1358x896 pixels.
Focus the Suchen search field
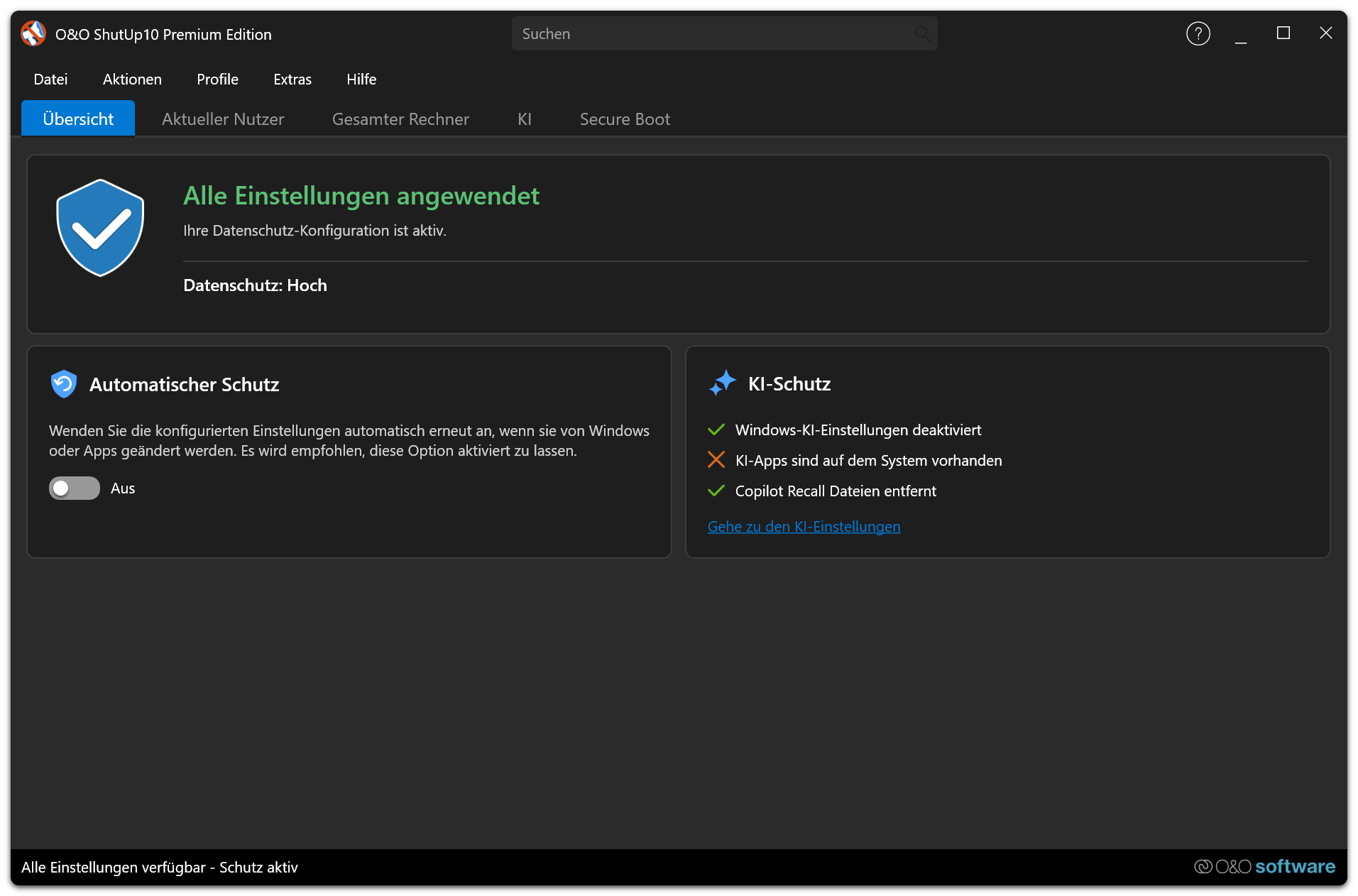(724, 33)
